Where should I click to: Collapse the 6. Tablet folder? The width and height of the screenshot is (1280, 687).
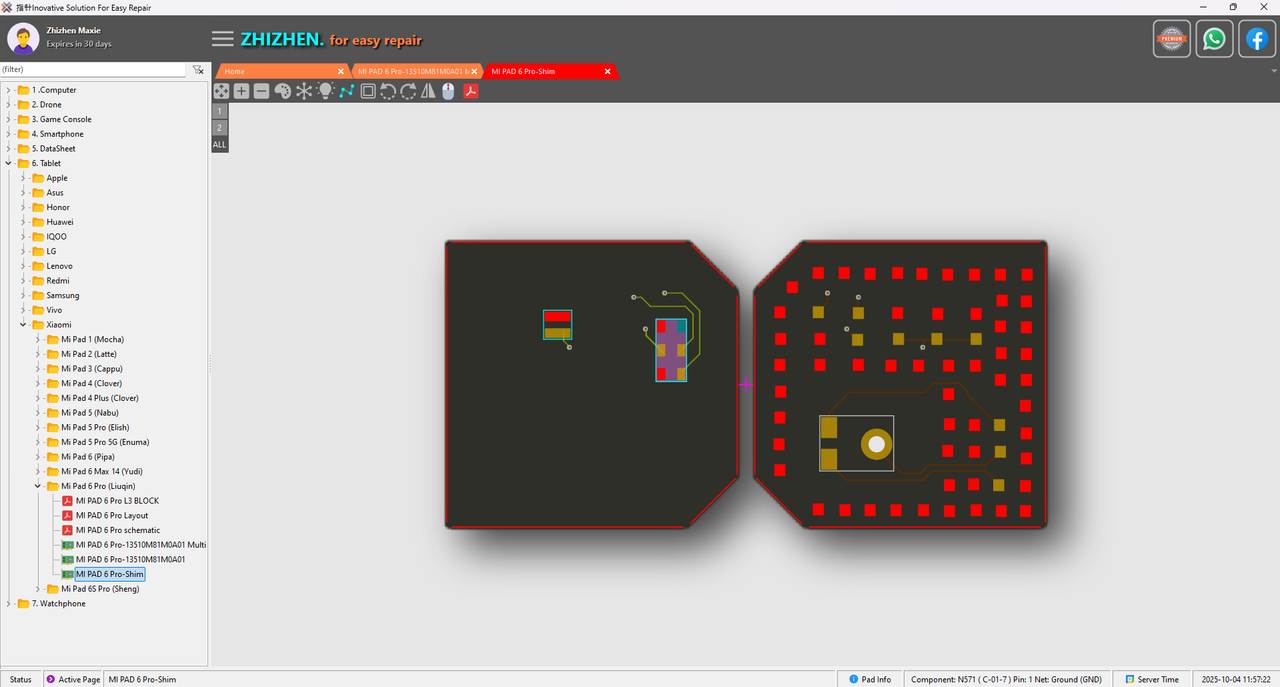(x=9, y=163)
